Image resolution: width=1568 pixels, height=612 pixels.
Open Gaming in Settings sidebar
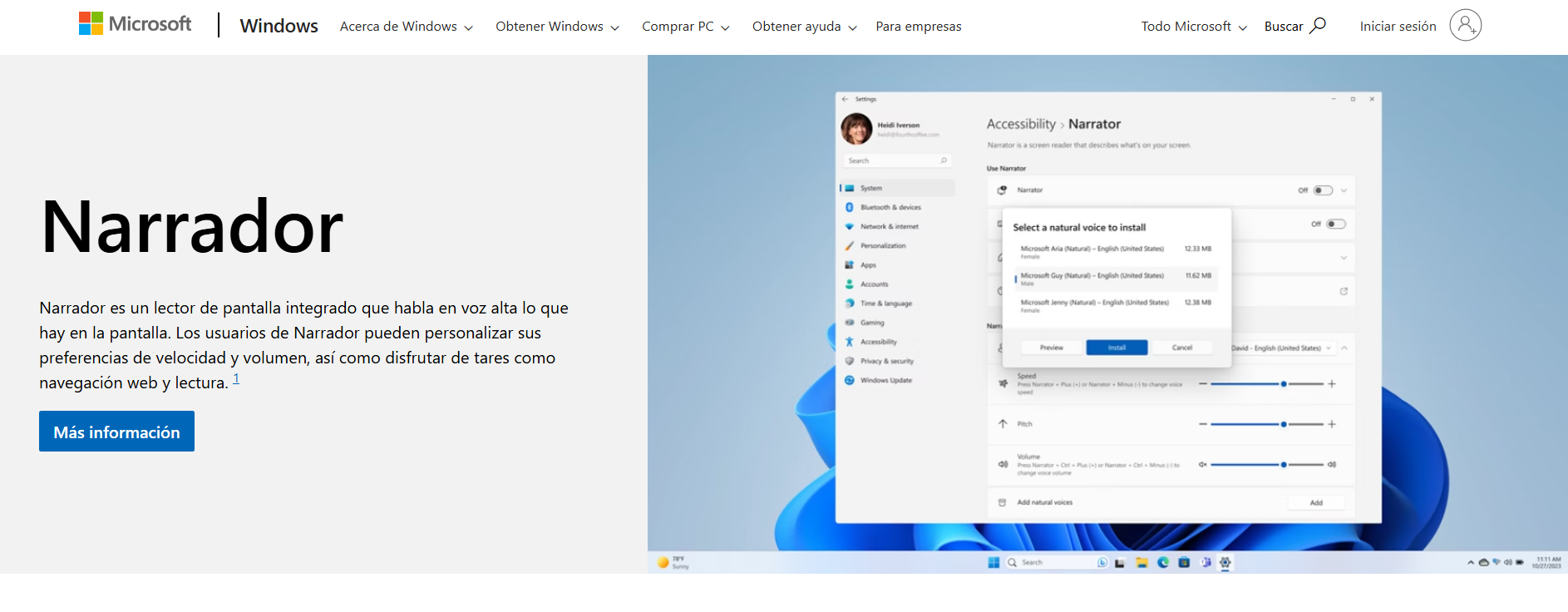pos(872,323)
